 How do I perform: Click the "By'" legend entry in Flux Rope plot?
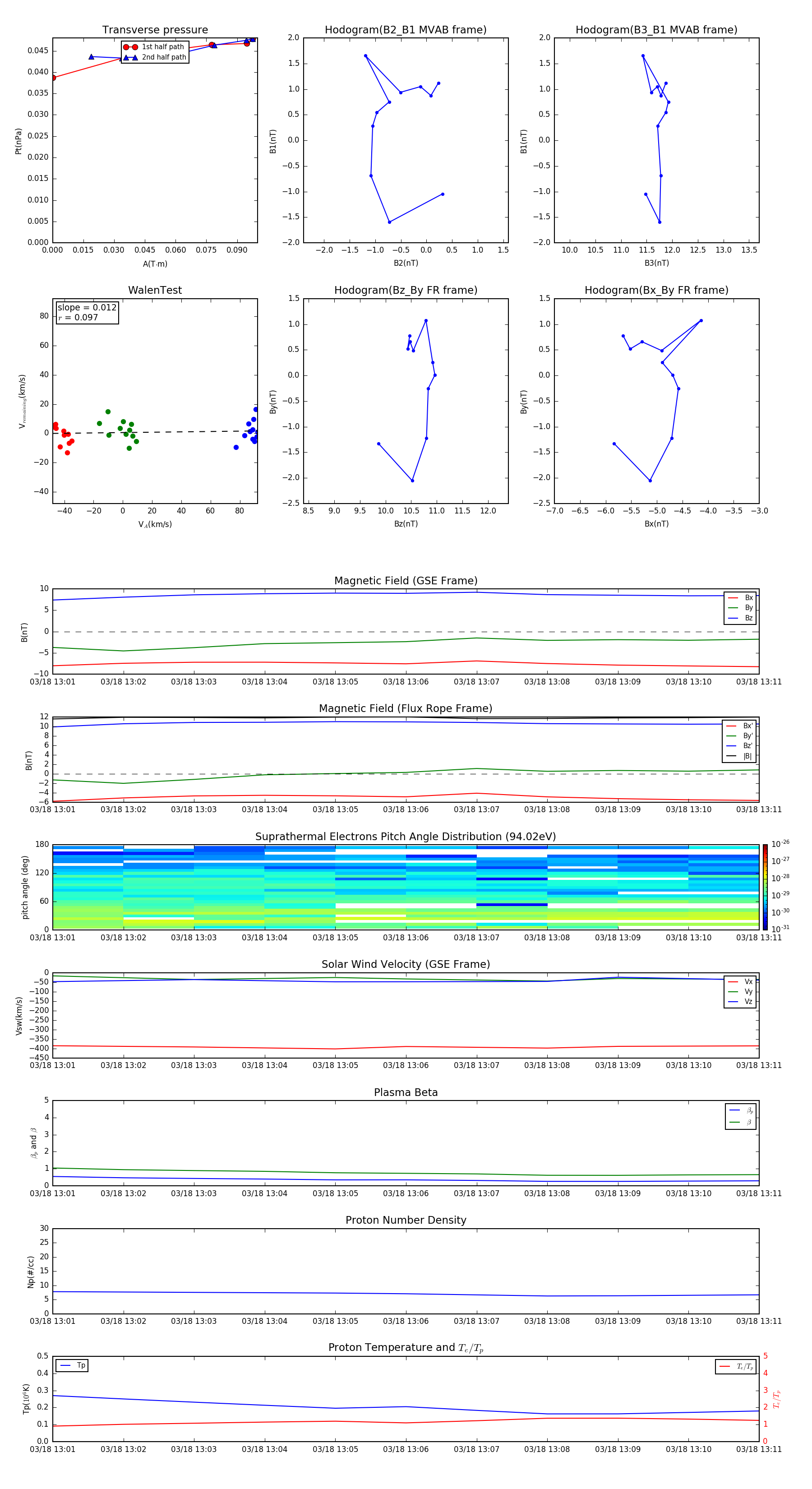740,736
